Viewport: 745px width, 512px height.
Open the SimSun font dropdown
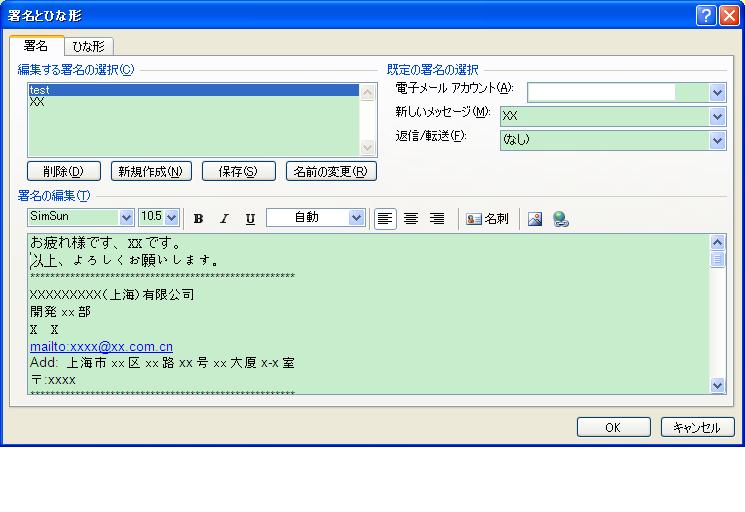pos(126,218)
